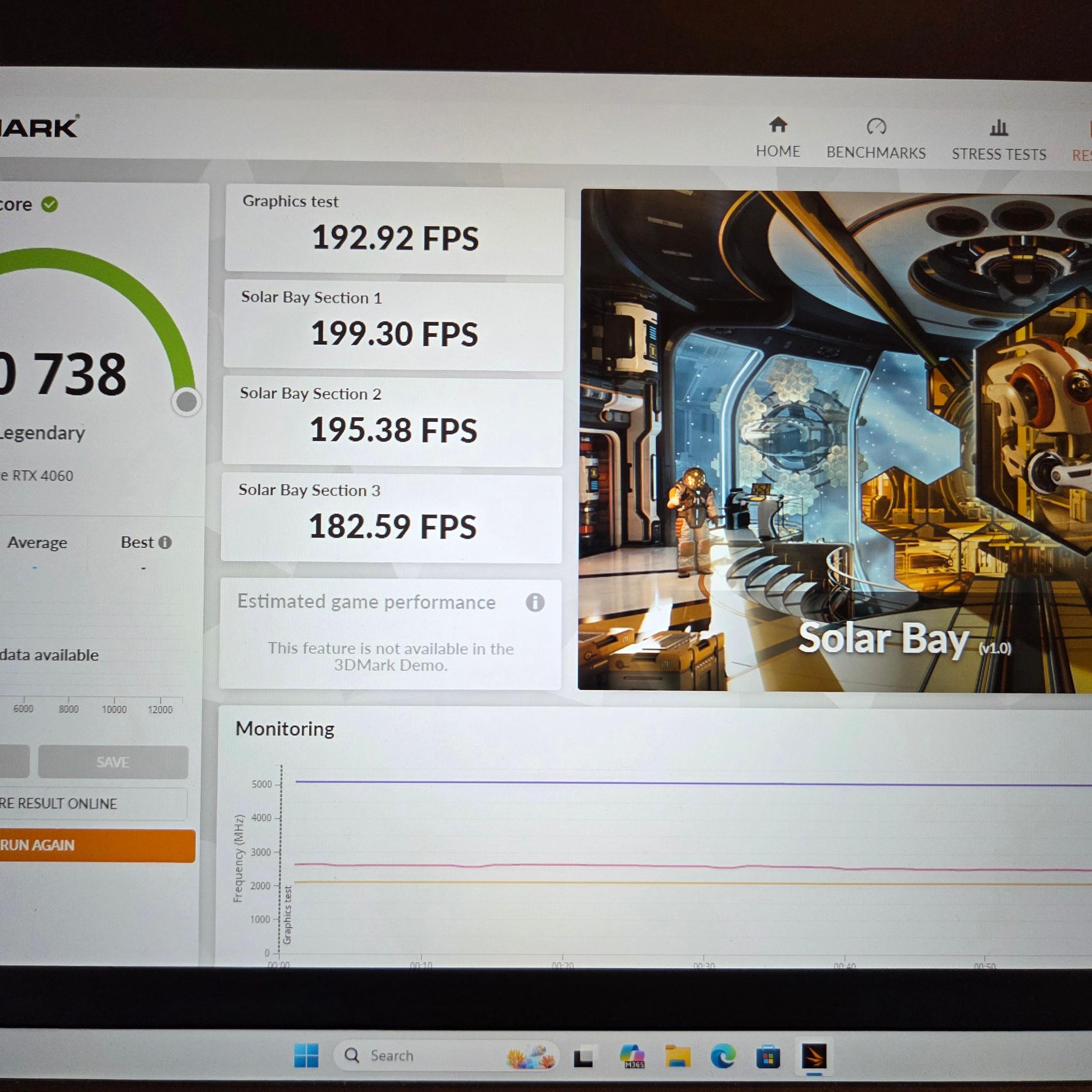1092x1092 pixels.
Task: Click the gray marker on the score gauge
Action: click(x=187, y=402)
